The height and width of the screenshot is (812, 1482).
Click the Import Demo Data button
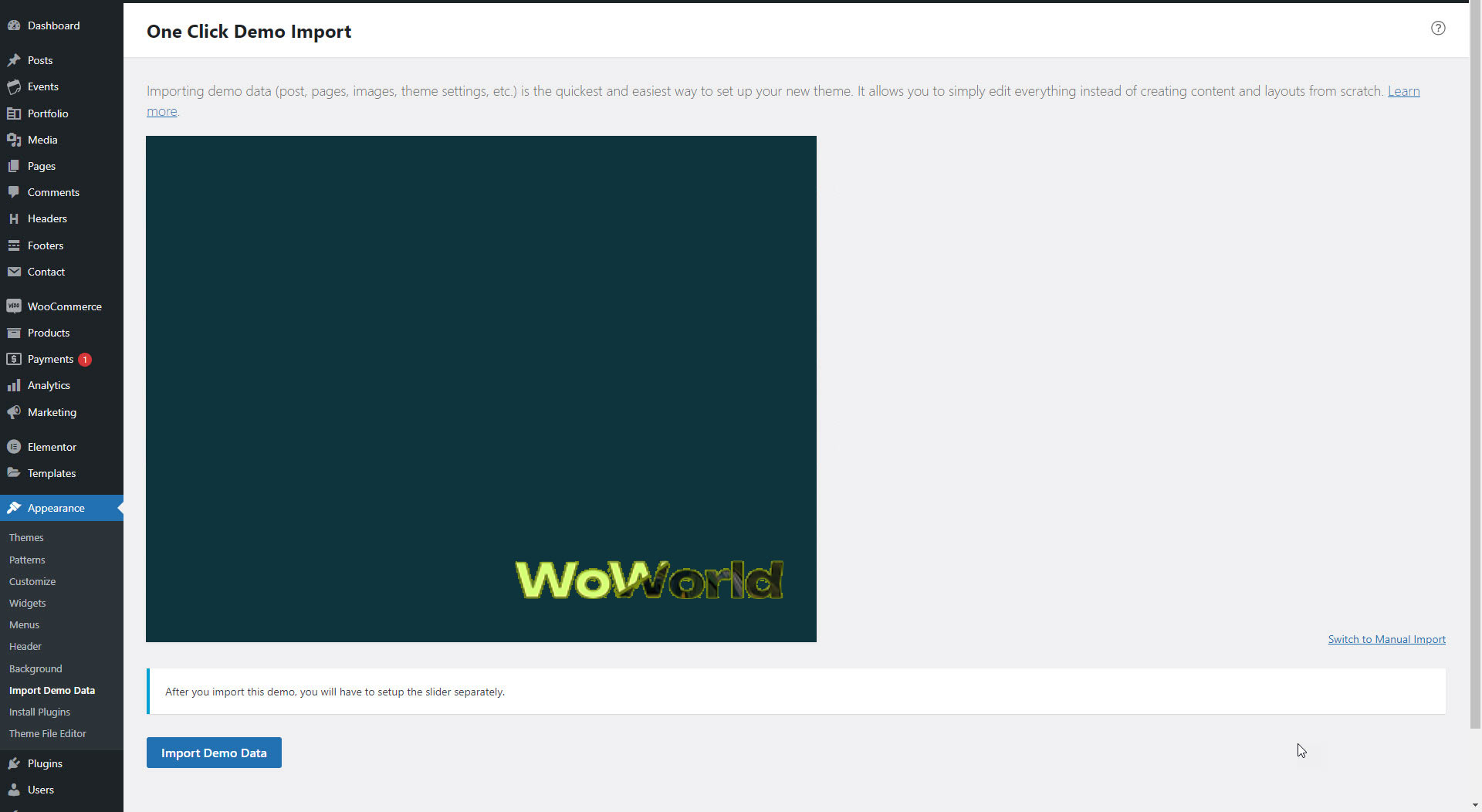coord(214,753)
